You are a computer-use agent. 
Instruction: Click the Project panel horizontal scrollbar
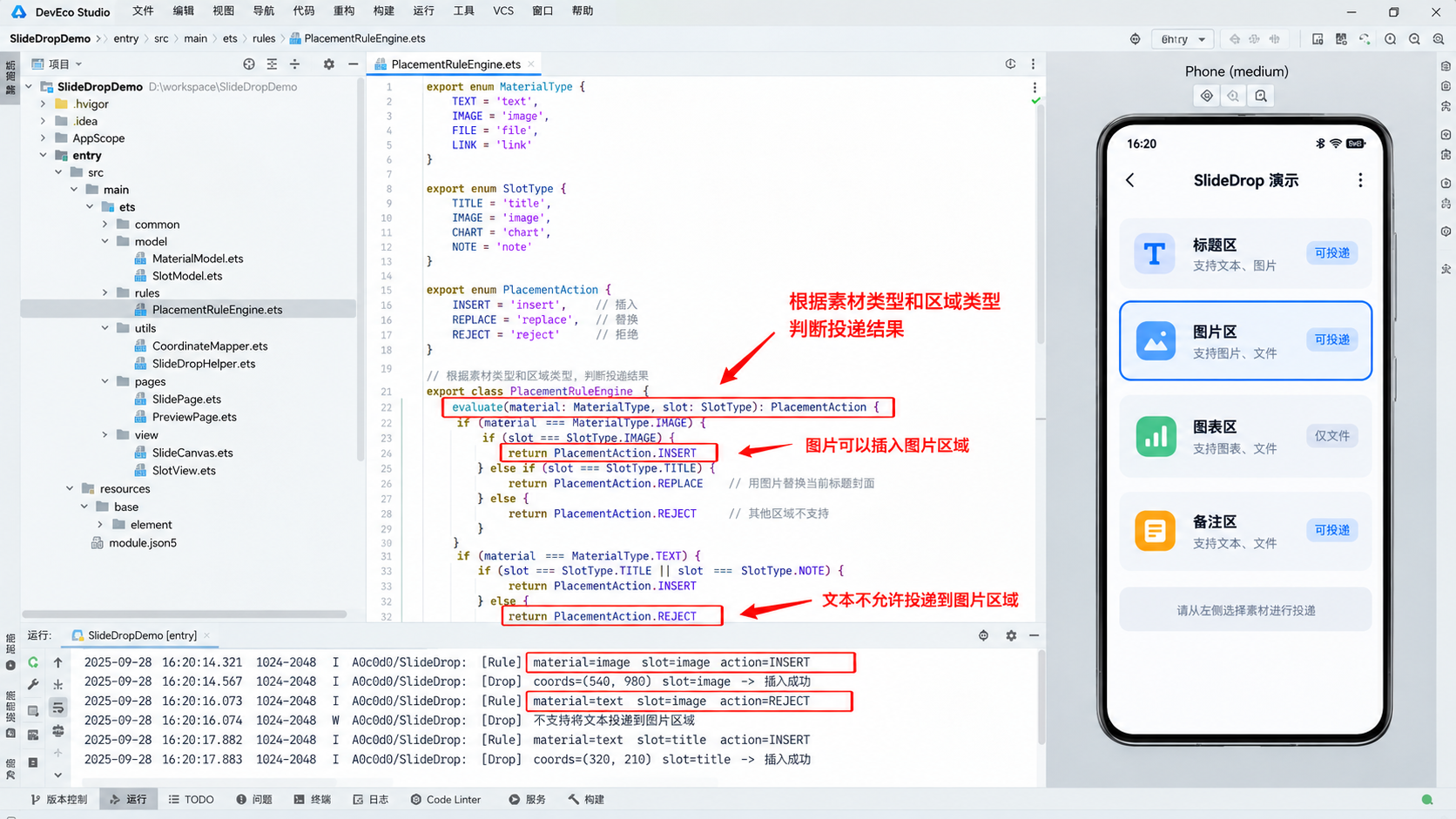185,614
